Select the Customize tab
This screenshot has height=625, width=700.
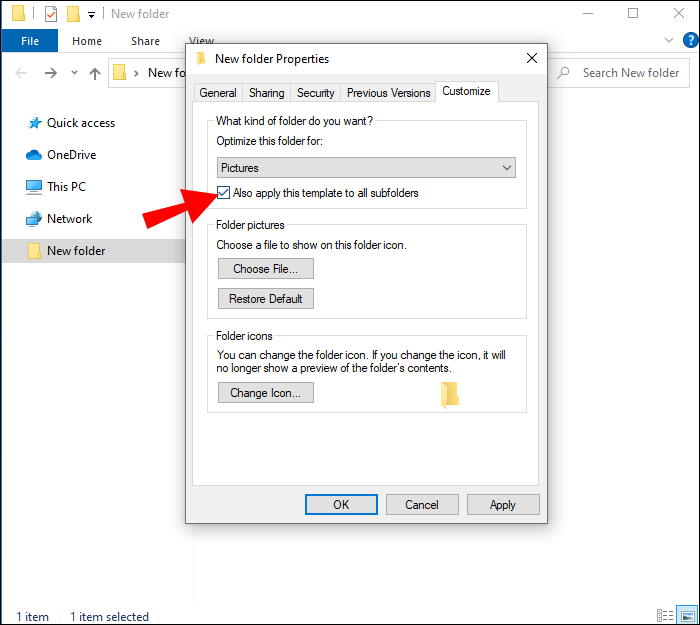467,91
